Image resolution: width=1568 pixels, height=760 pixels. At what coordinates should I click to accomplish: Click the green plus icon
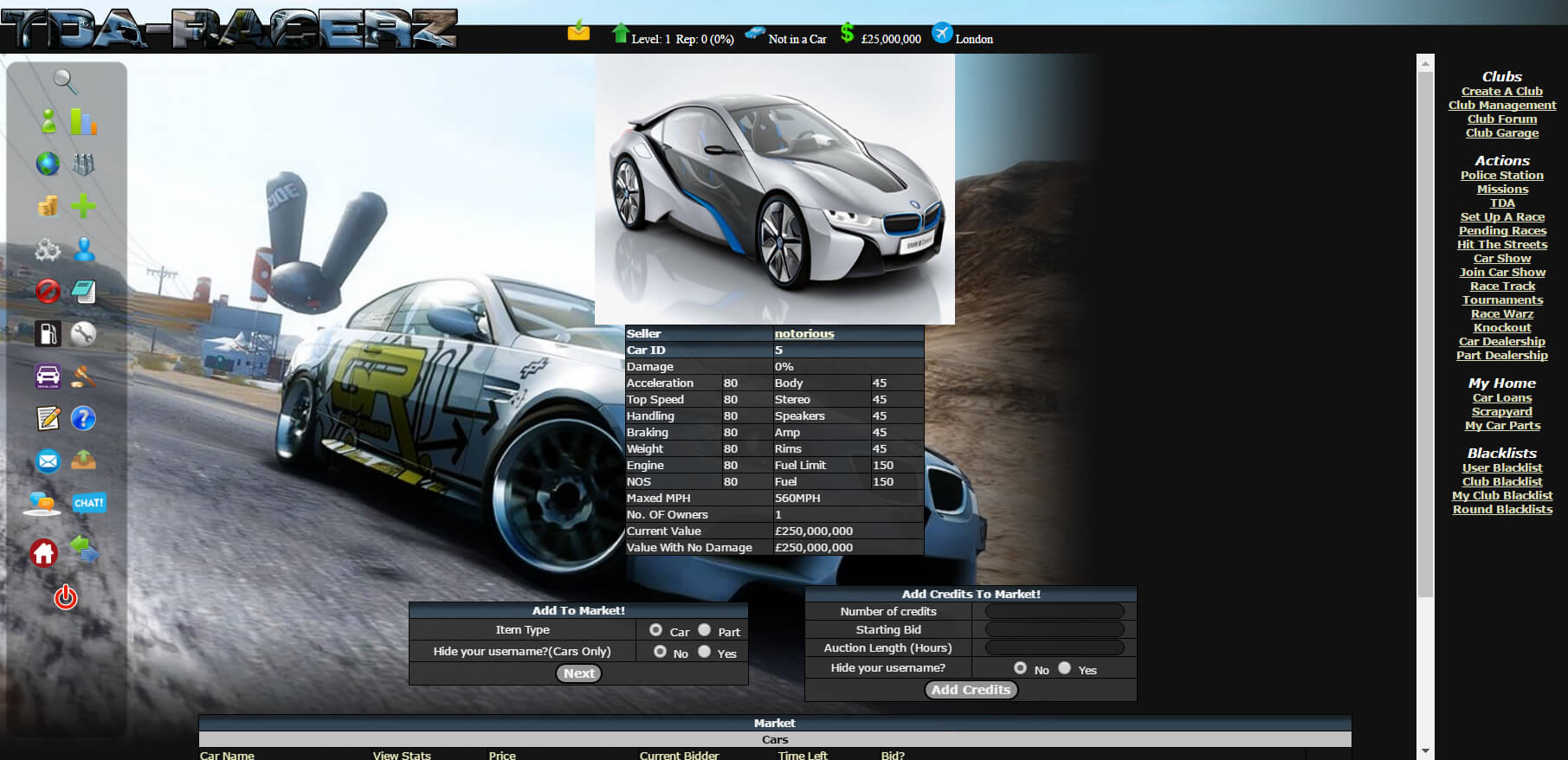[83, 206]
